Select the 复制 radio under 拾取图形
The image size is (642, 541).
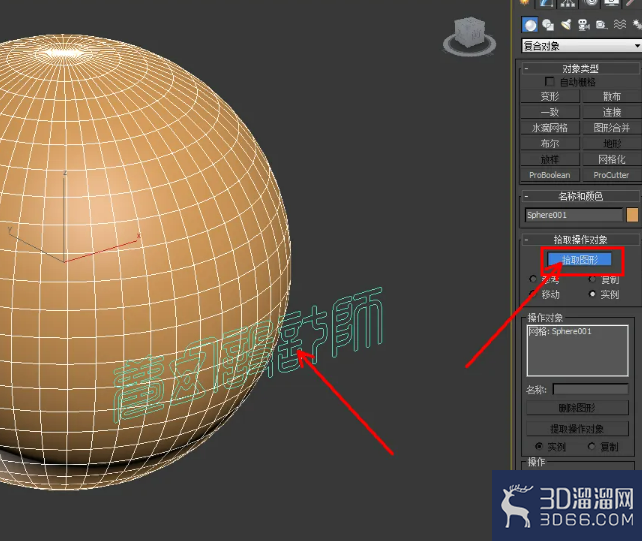tap(592, 279)
